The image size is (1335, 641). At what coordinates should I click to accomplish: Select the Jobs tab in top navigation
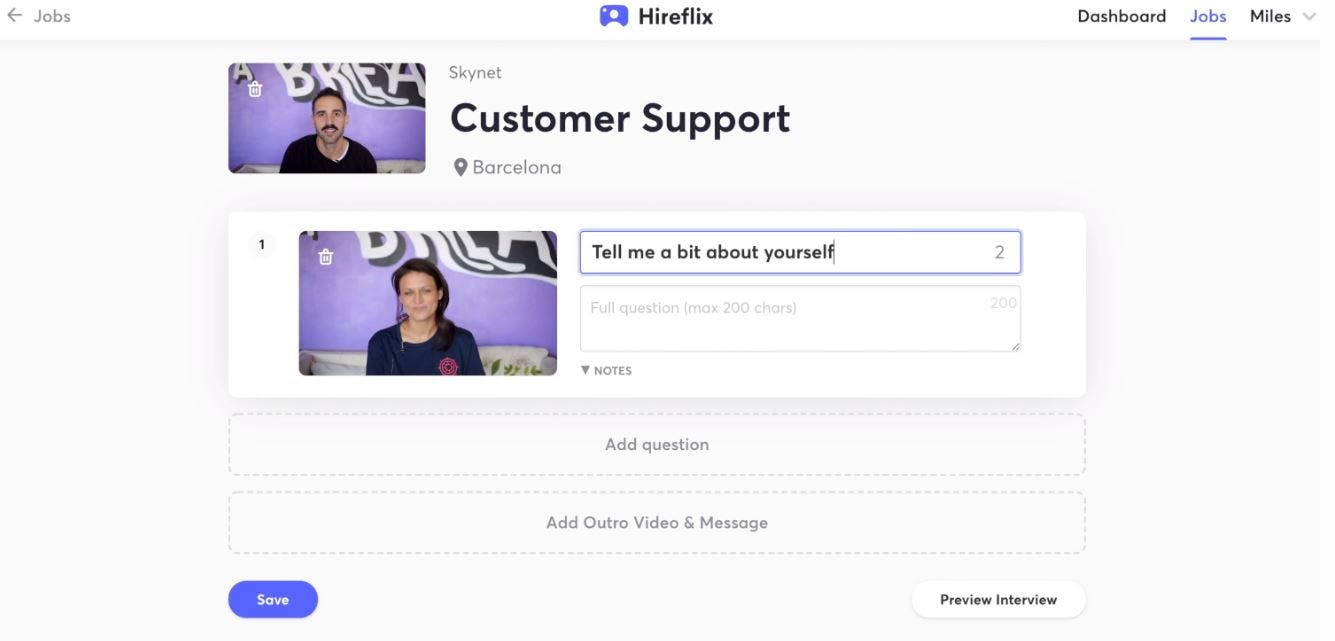1207,16
